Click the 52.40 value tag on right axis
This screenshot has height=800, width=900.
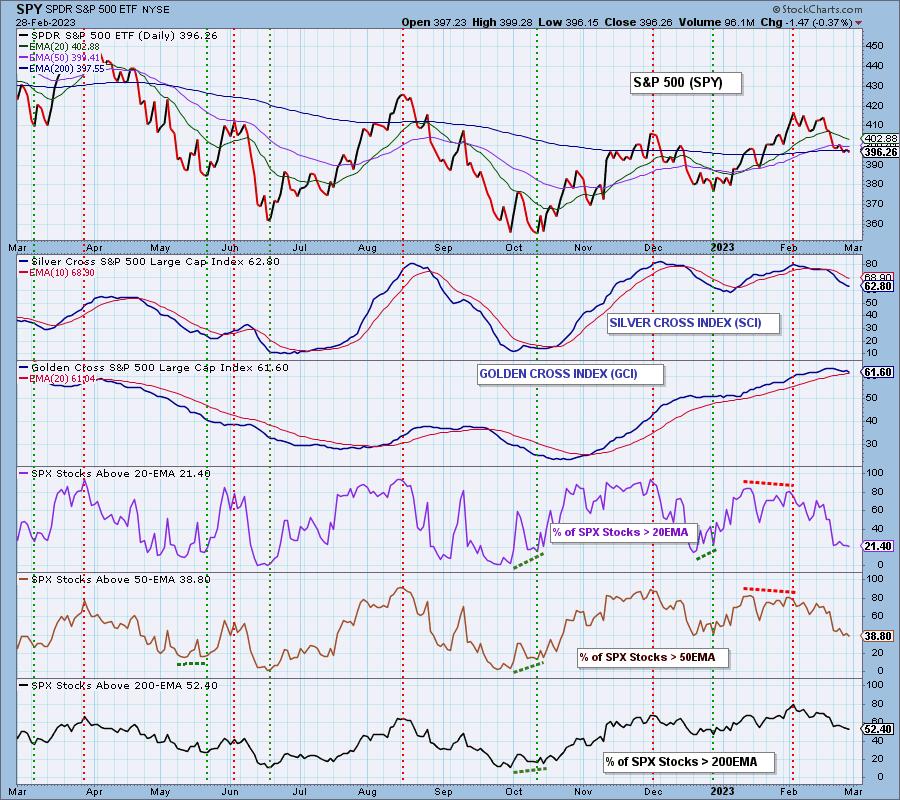point(879,729)
